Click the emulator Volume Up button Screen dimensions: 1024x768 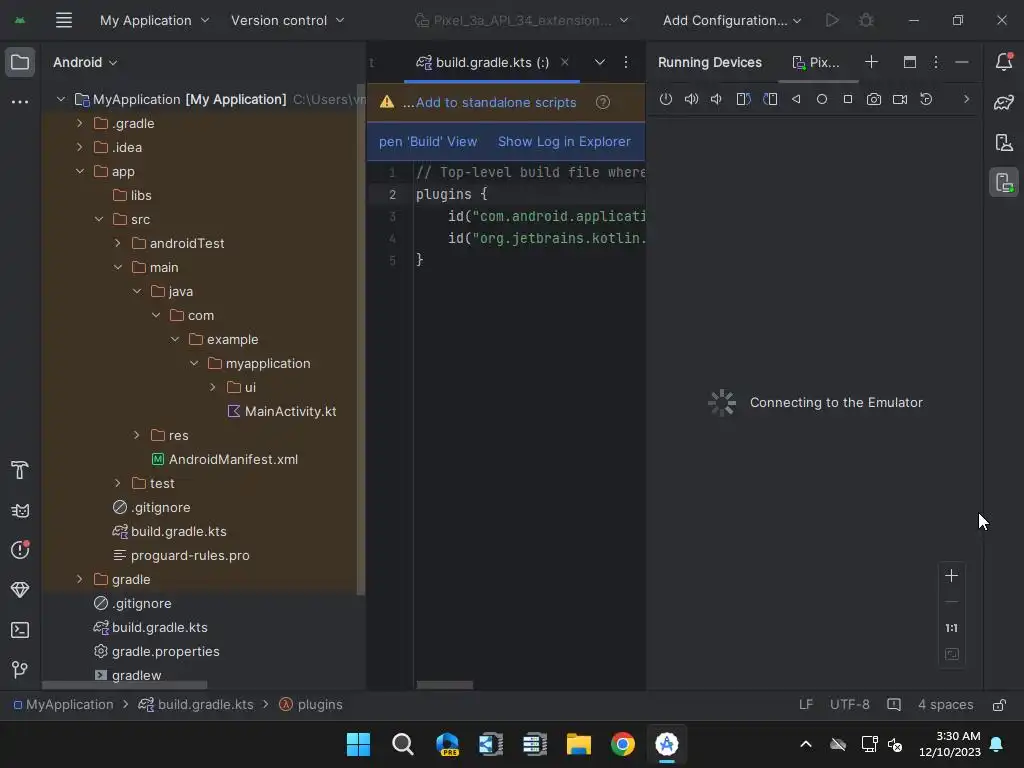click(x=691, y=99)
